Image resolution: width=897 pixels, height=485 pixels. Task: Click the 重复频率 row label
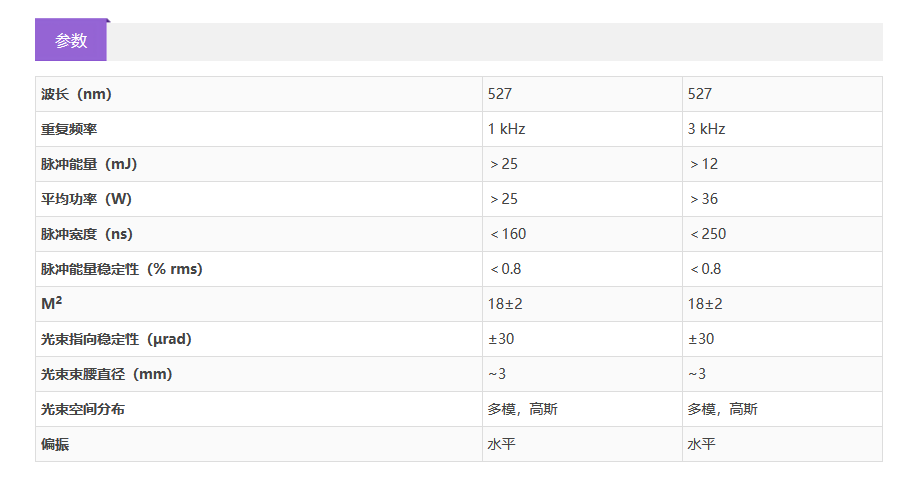click(69, 129)
